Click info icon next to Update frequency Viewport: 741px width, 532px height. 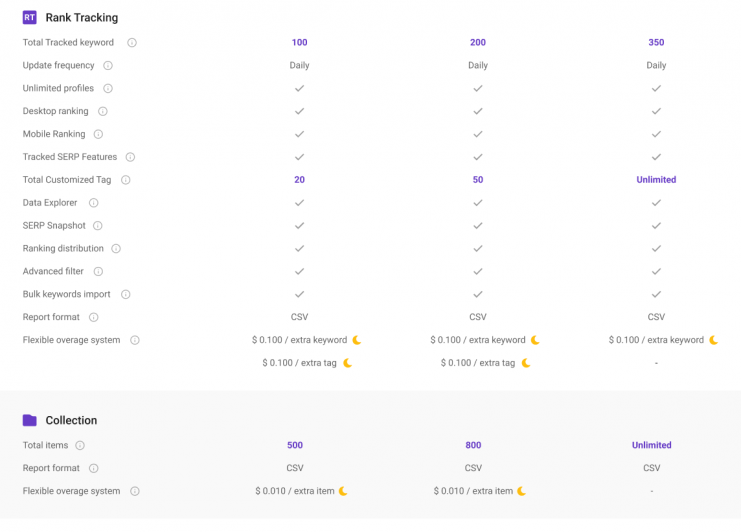coord(108,65)
